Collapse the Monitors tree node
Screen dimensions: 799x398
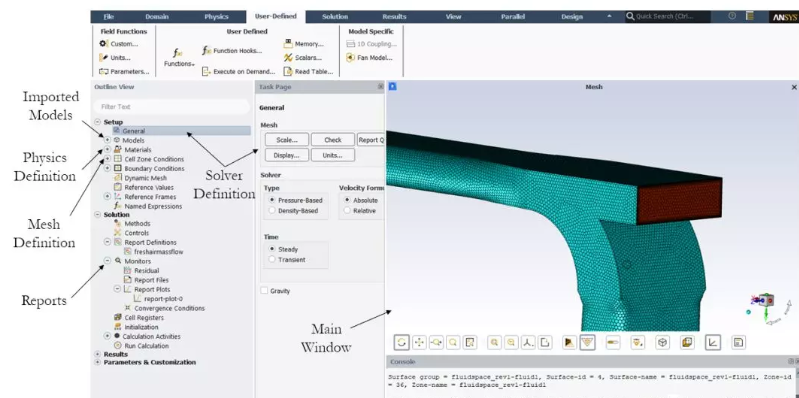107,260
